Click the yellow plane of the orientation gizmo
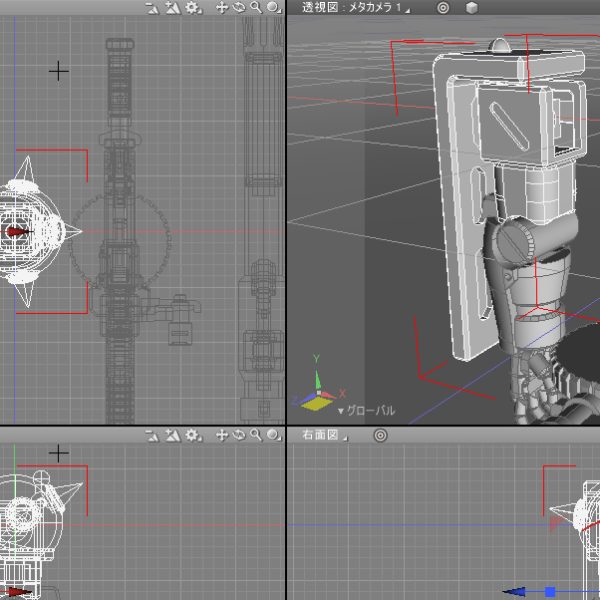The height and width of the screenshot is (600, 600). [x=316, y=403]
